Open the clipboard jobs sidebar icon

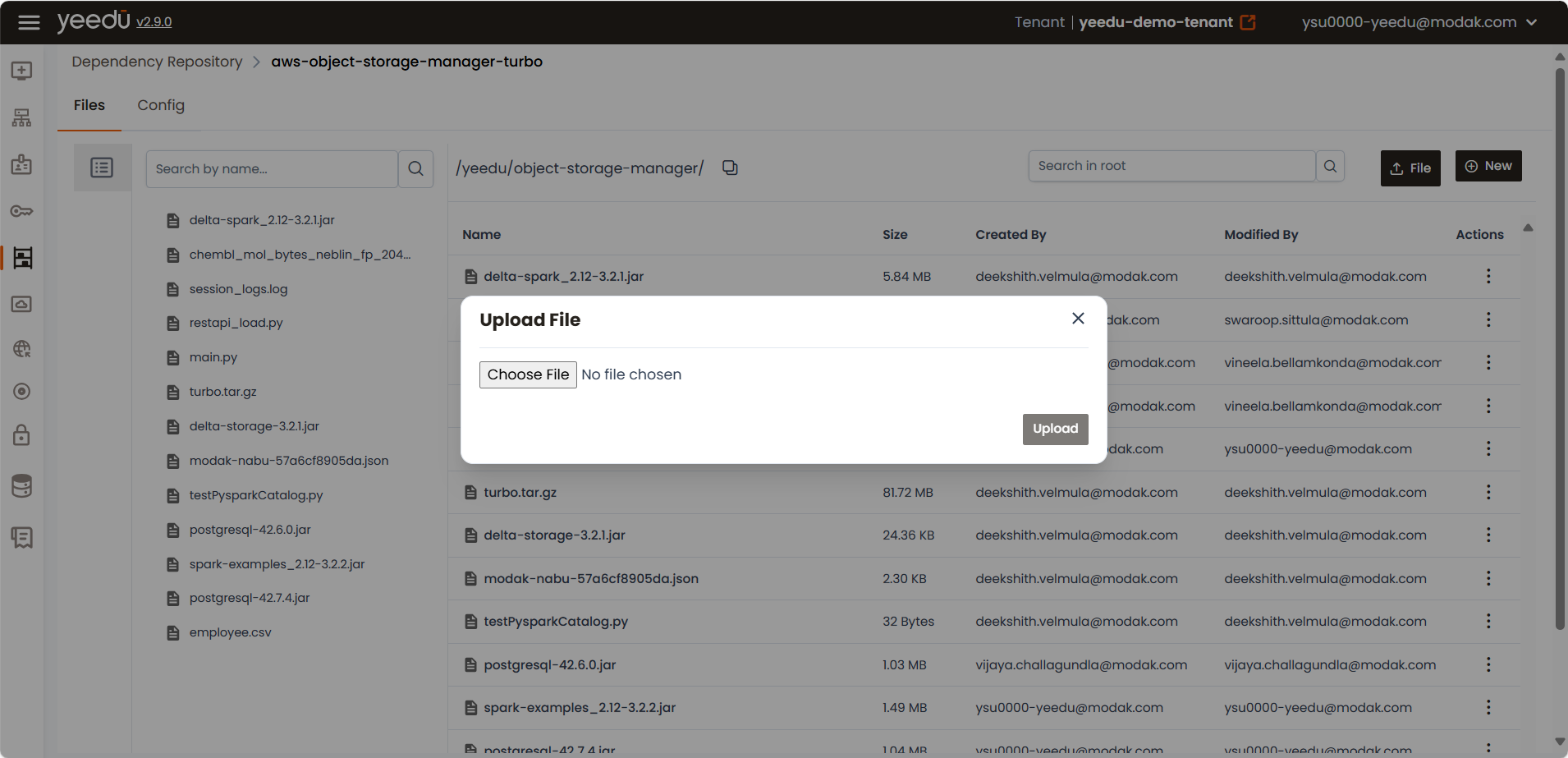click(22, 164)
